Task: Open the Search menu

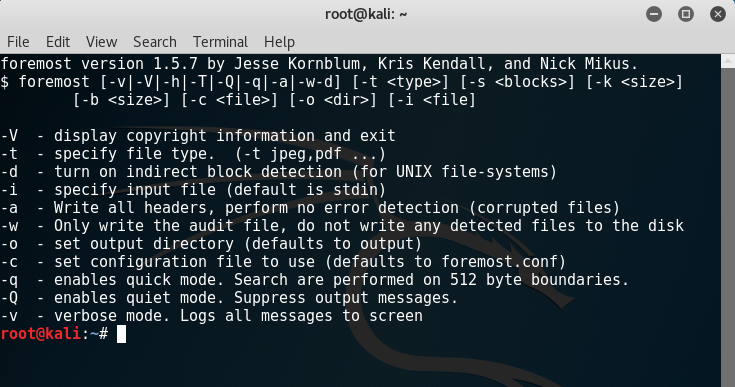Action: 155,42
